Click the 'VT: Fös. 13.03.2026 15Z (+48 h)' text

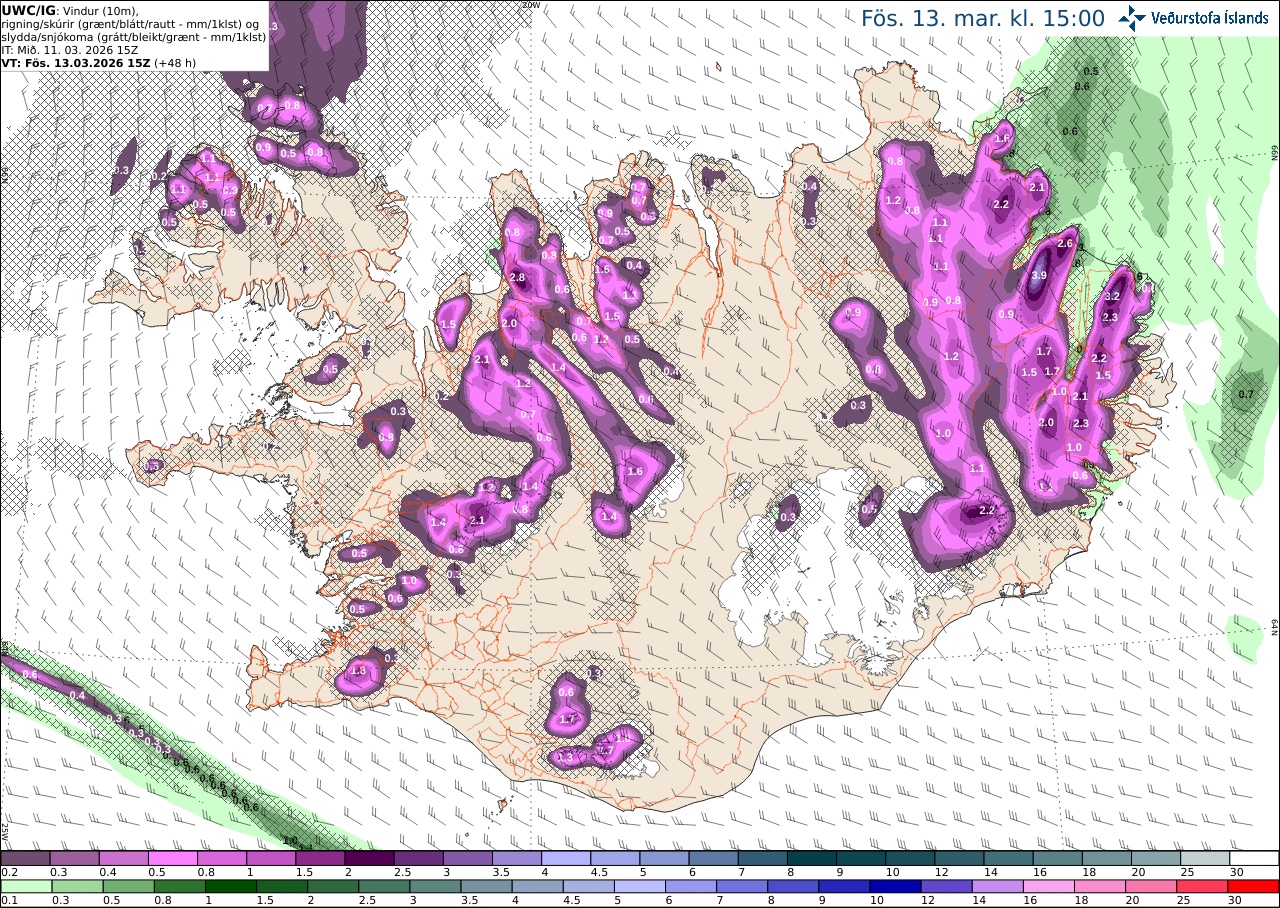pos(98,62)
